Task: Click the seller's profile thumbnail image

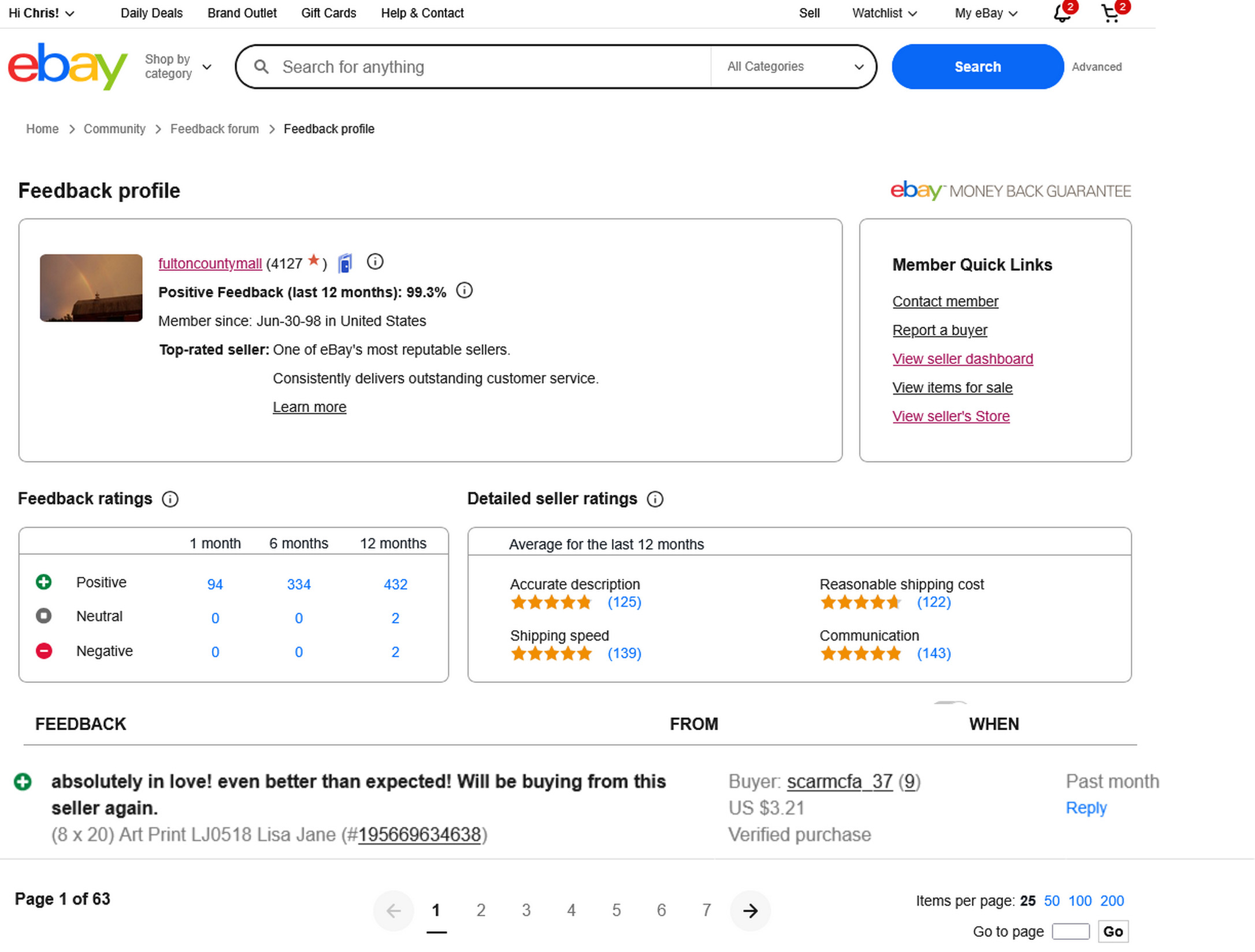Action: tap(91, 288)
